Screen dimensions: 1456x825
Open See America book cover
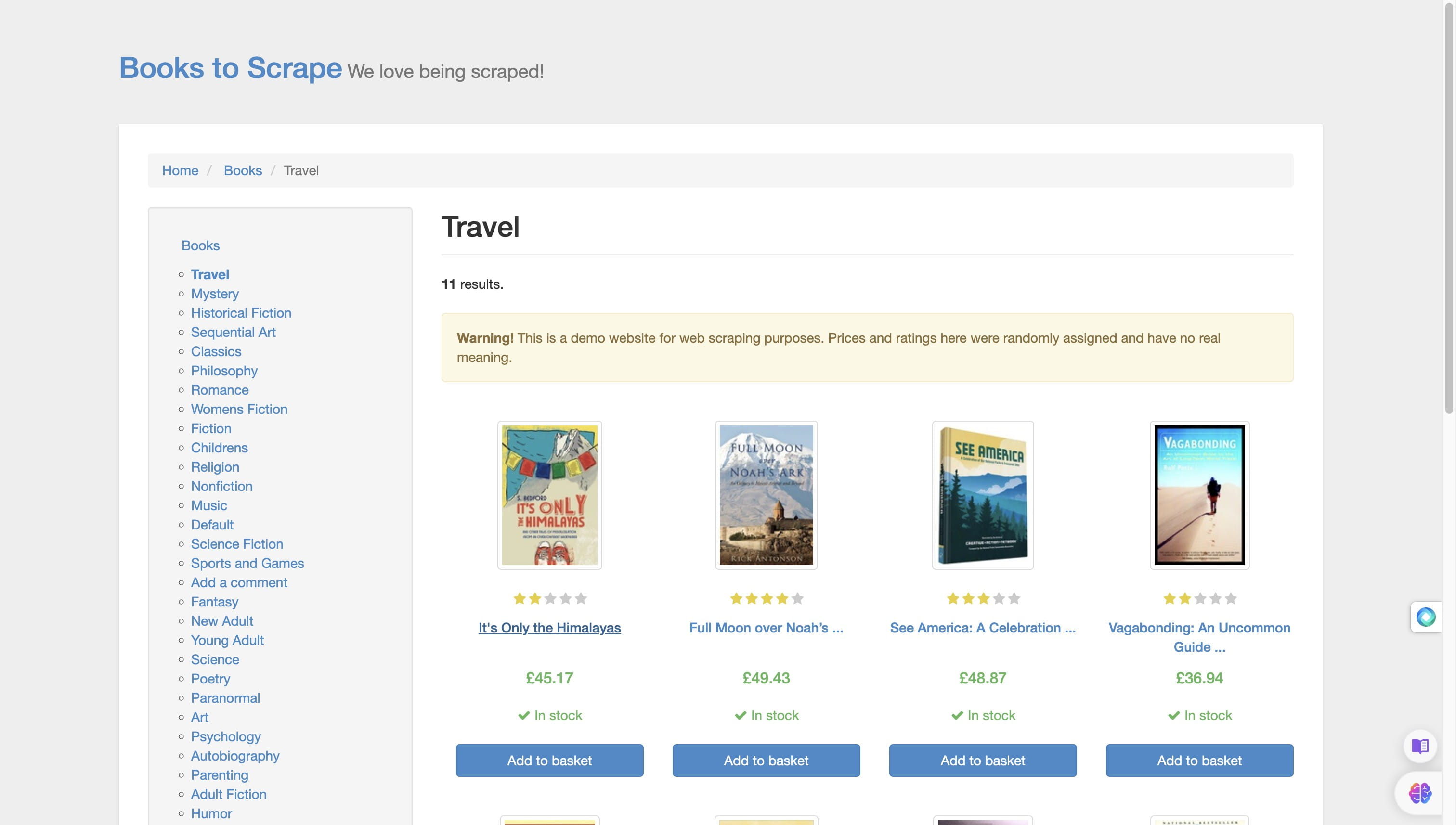pos(983,495)
